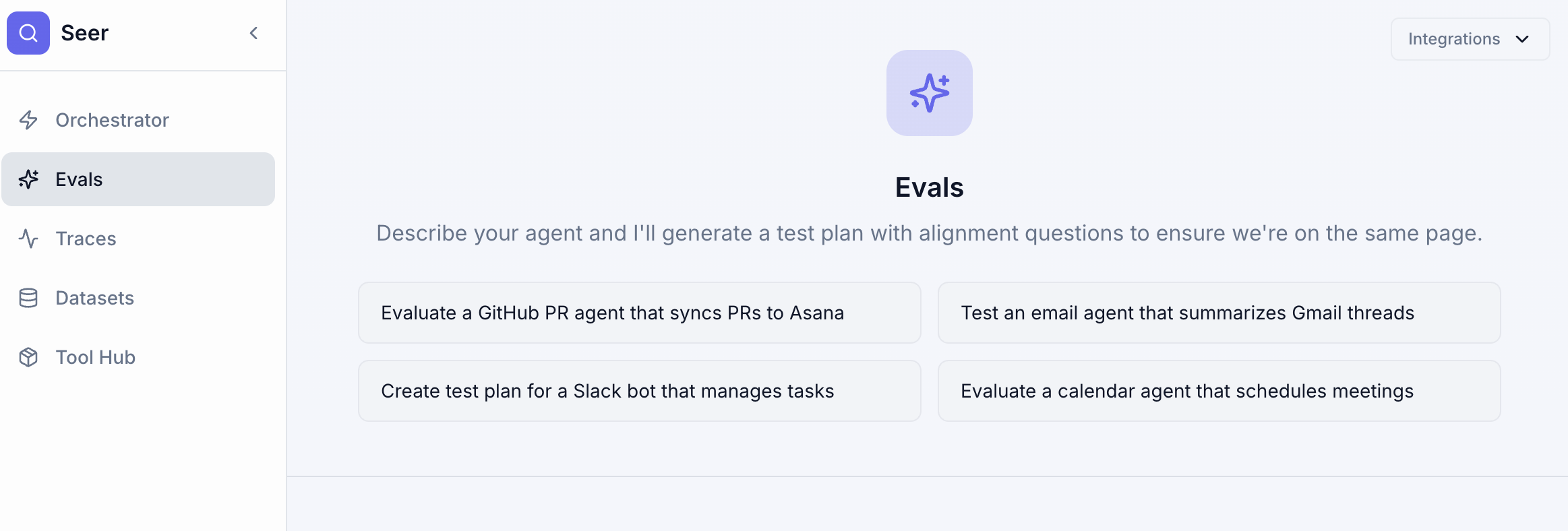This screenshot has height=531, width=1568.
Task: Select the Tool Hub box icon
Action: pos(29,357)
